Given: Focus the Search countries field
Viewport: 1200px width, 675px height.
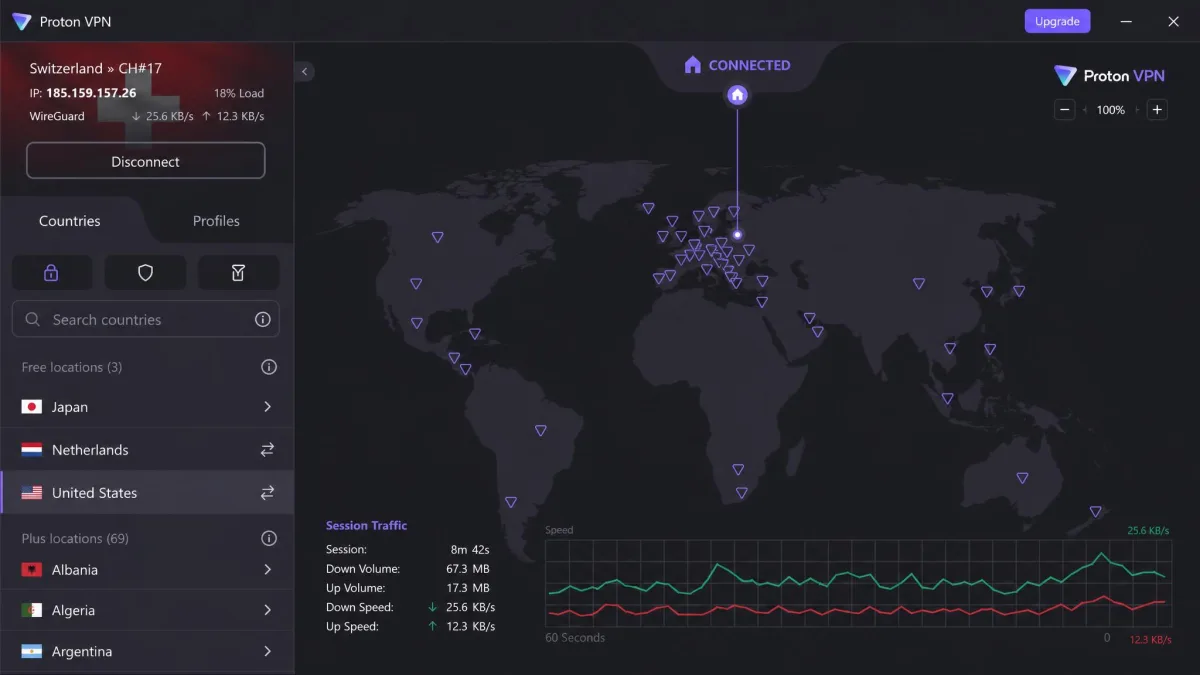Looking at the screenshot, I should tap(146, 320).
